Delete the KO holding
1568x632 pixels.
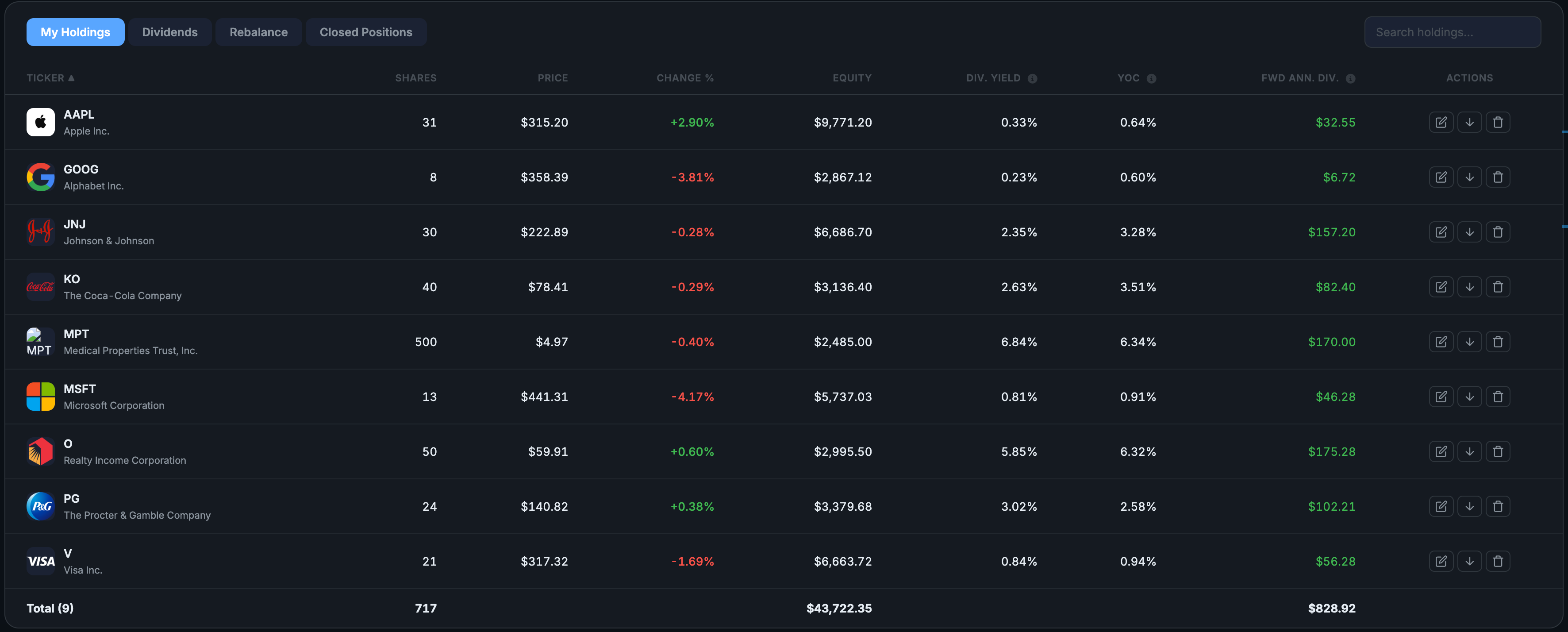click(1498, 287)
